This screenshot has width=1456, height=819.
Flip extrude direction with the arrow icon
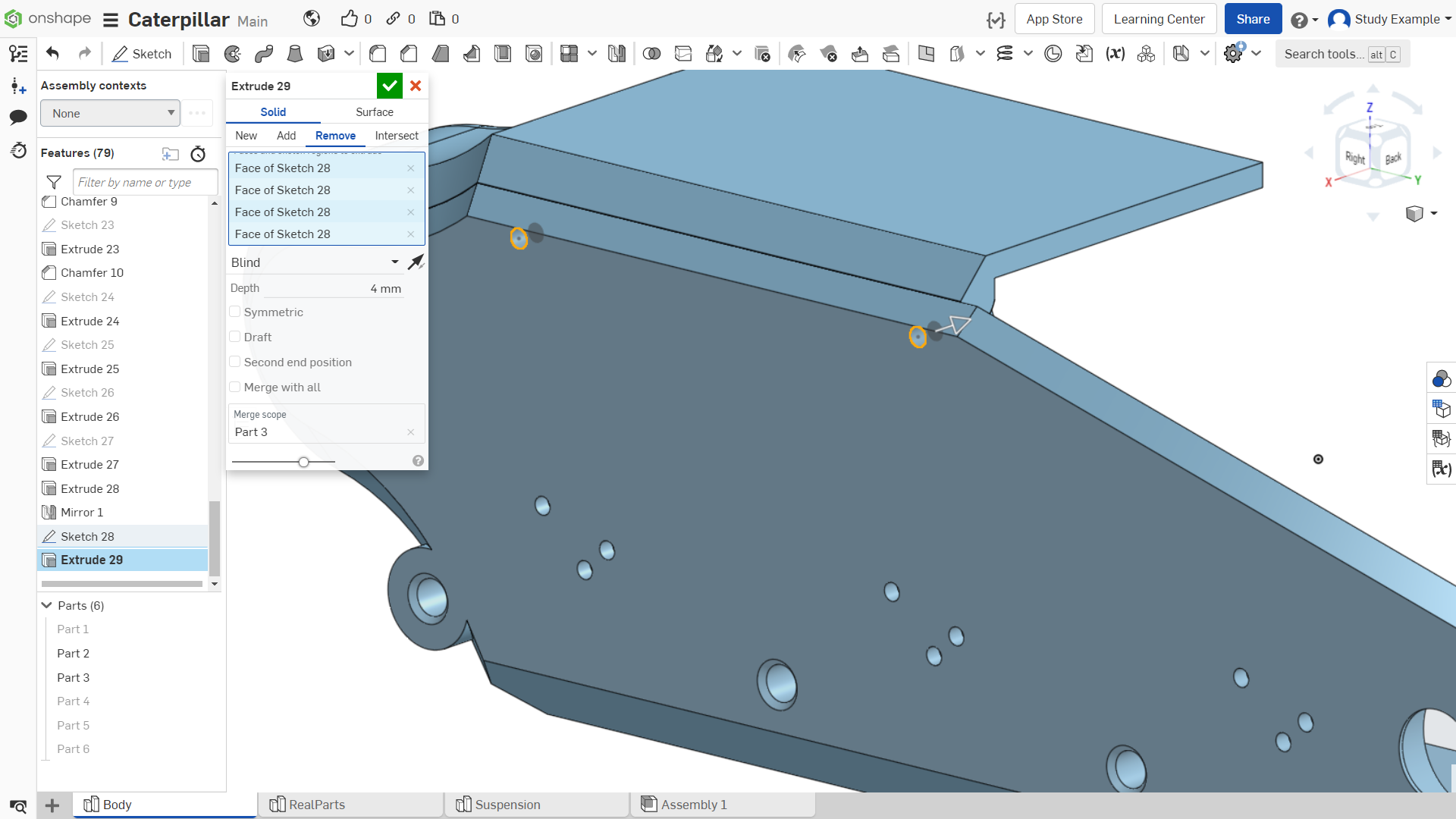[x=416, y=262]
